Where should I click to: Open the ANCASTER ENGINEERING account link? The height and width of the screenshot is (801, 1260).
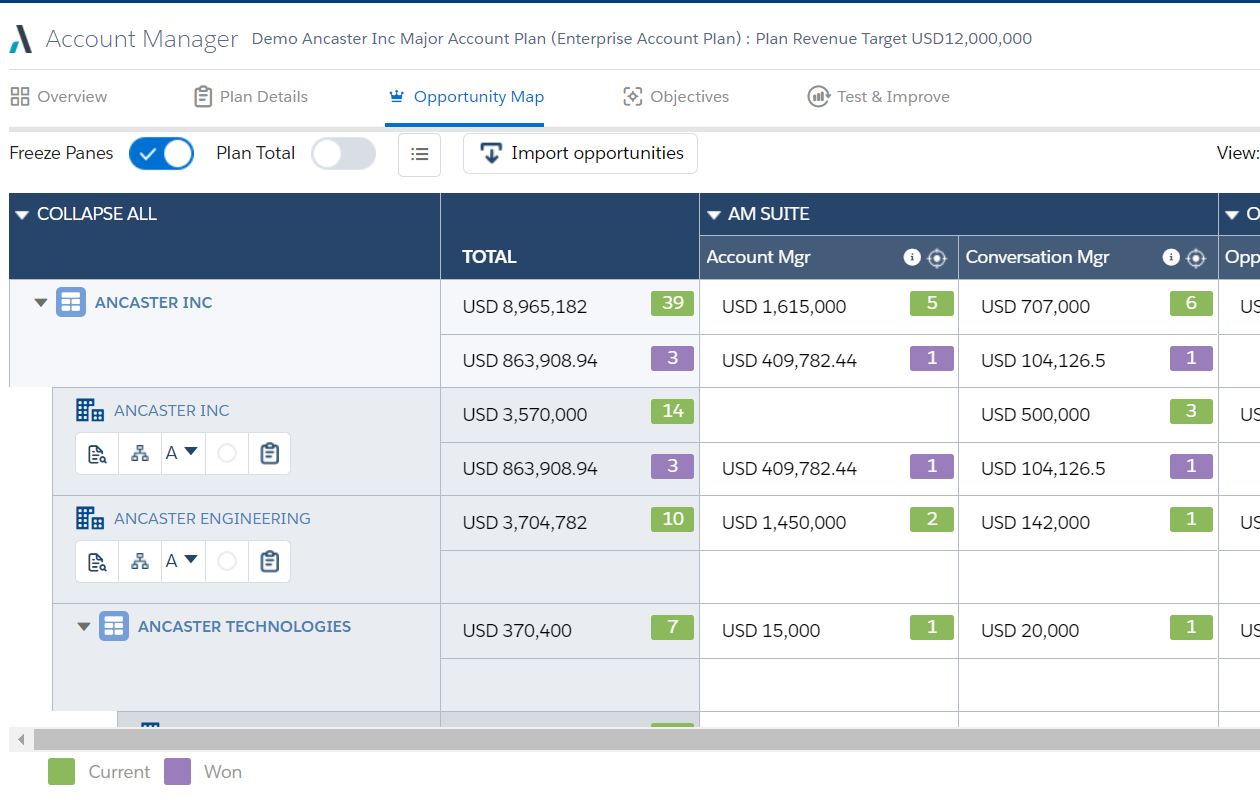(x=212, y=519)
